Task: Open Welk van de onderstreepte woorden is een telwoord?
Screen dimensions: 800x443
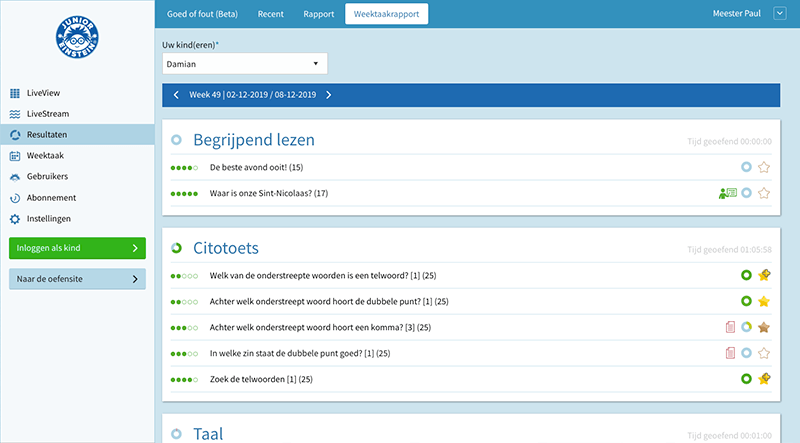Action: point(323,276)
